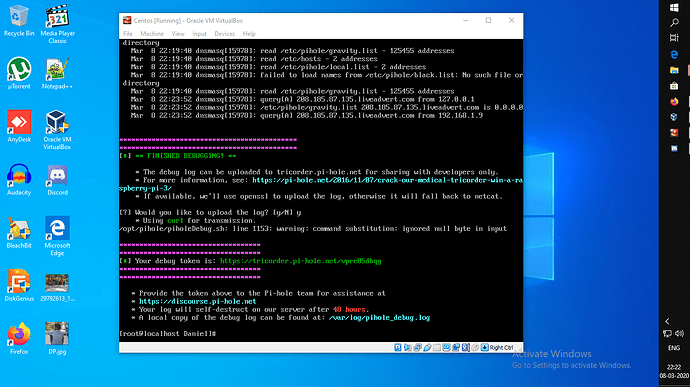Click the Right Ctrl host key label
Viewport: 690px width, 387px height.
click(501, 347)
